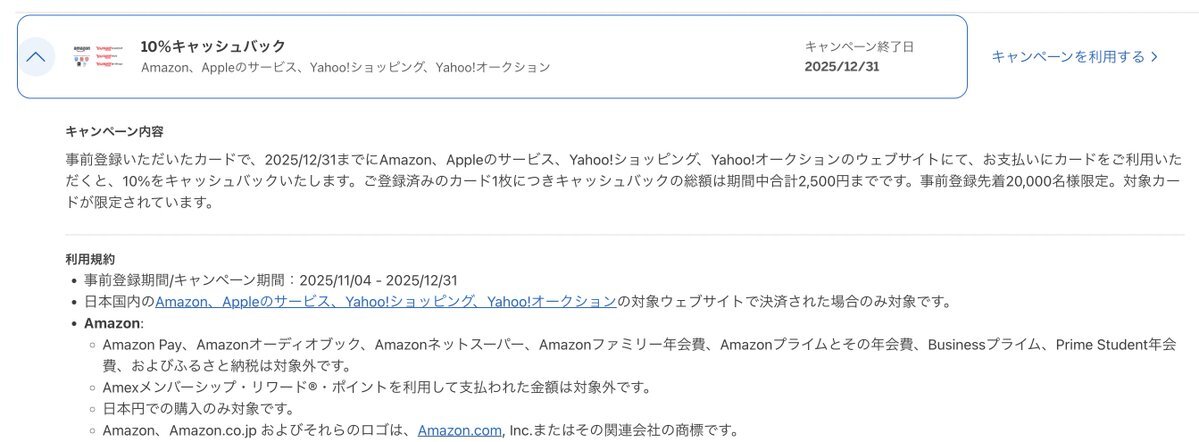
Task: Click the キャンペーン終了日 label
Action: point(859,47)
